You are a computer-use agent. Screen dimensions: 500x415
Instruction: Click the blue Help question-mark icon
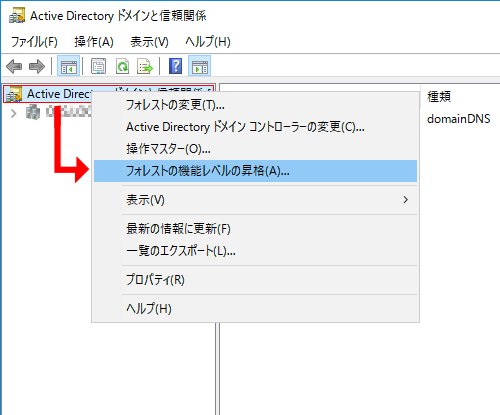[175, 66]
